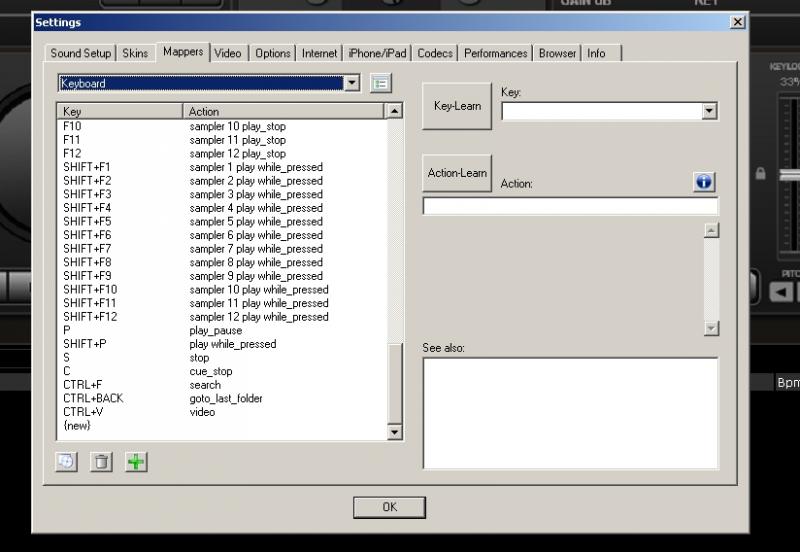Click the reset mapping icon below list
Viewport: 800px width, 552px height.
(x=66, y=461)
